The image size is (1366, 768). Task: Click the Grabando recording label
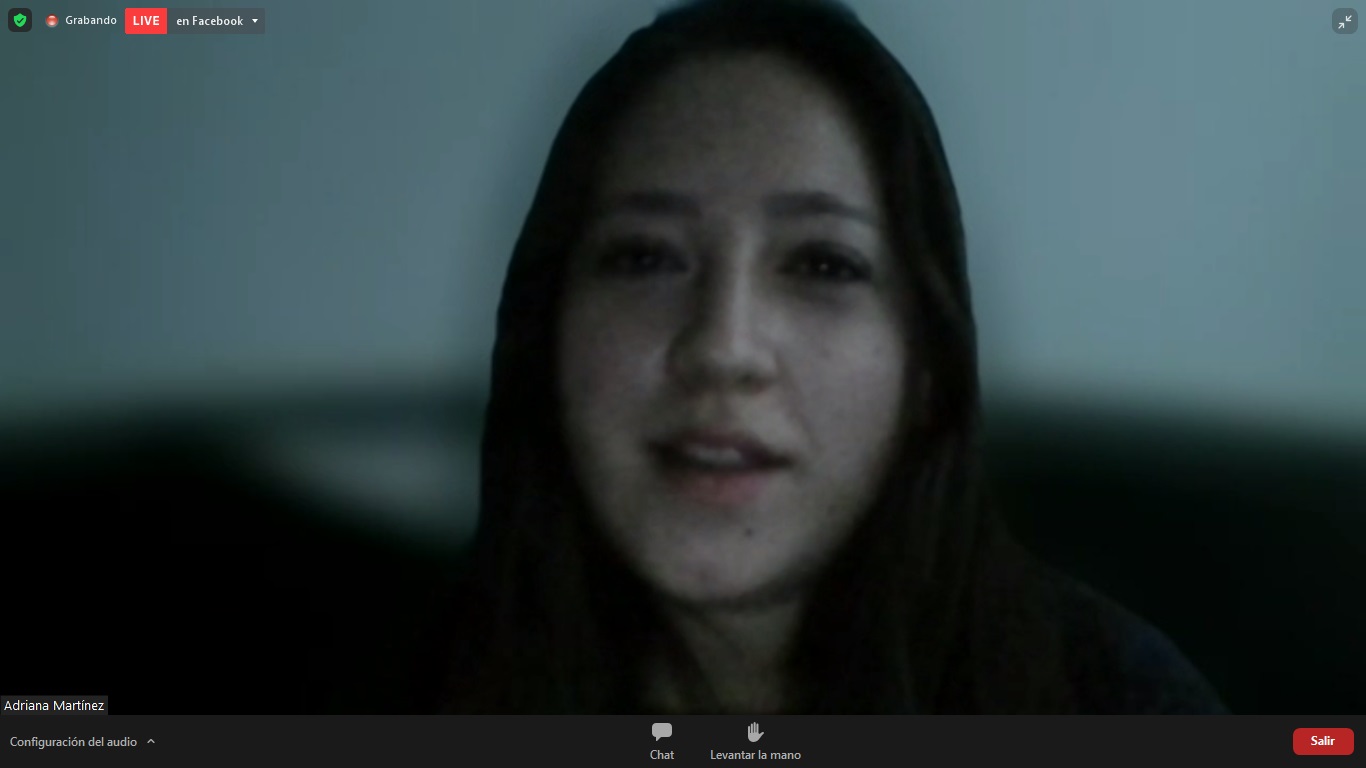[x=91, y=20]
